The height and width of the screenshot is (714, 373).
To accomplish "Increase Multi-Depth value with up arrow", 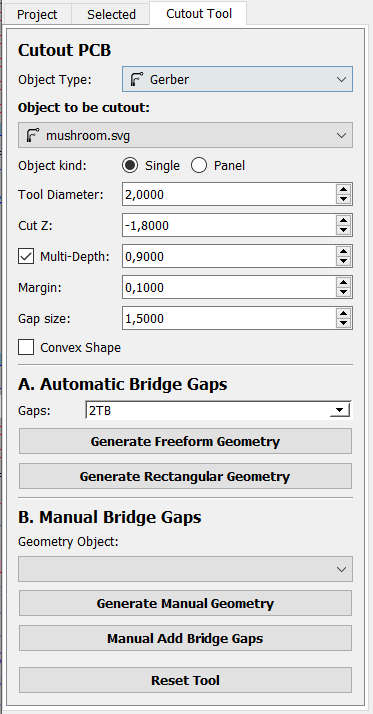I will click(343, 251).
